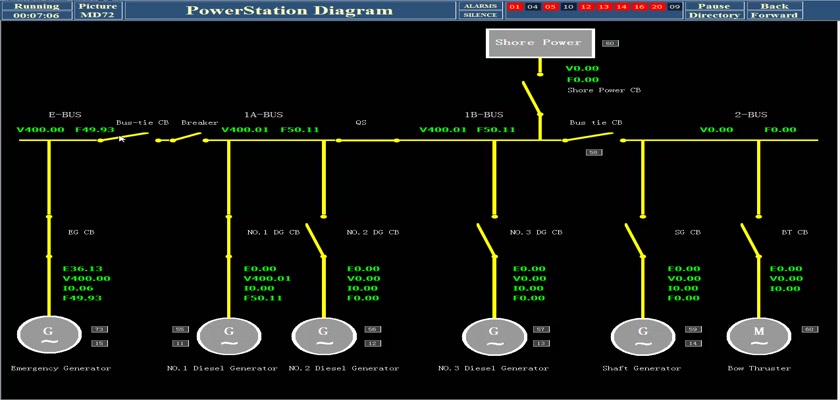The image size is (840, 400).
Task: Click Emergency Generator current value I0.06
Action: click(78, 288)
